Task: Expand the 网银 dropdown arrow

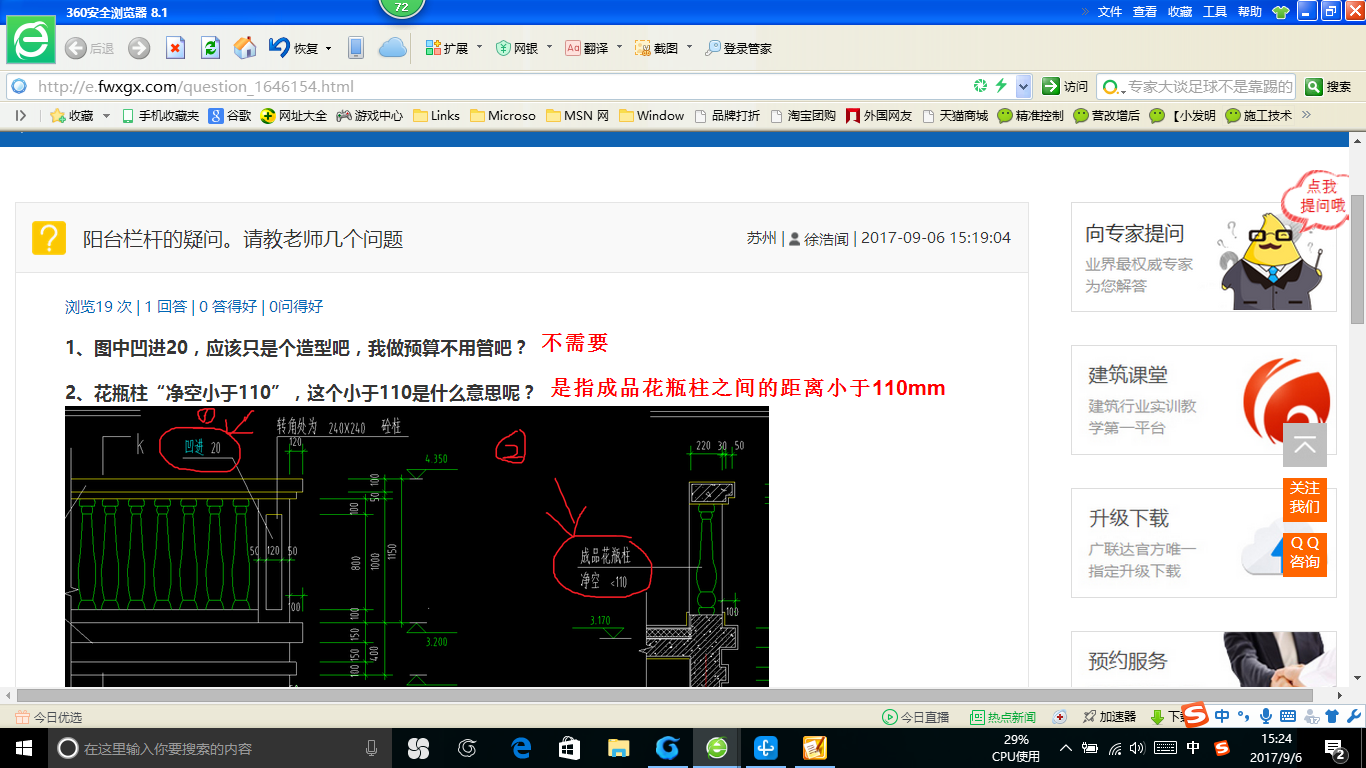Action: (x=549, y=47)
